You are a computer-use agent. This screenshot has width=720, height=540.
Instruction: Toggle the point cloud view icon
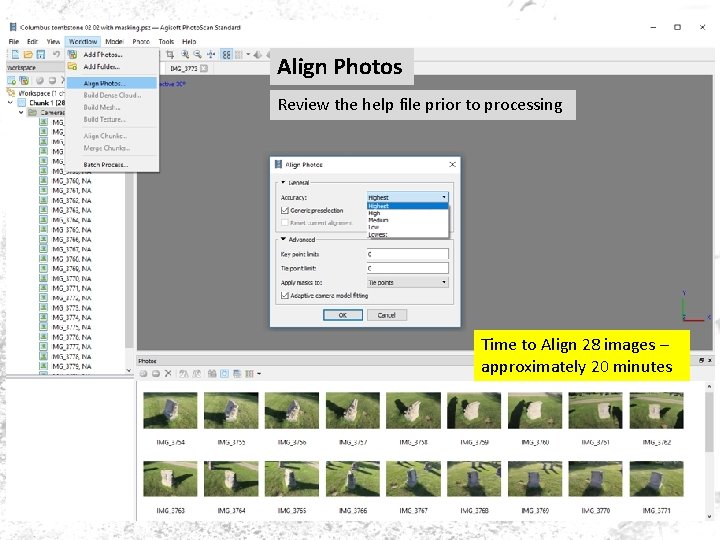click(x=226, y=55)
